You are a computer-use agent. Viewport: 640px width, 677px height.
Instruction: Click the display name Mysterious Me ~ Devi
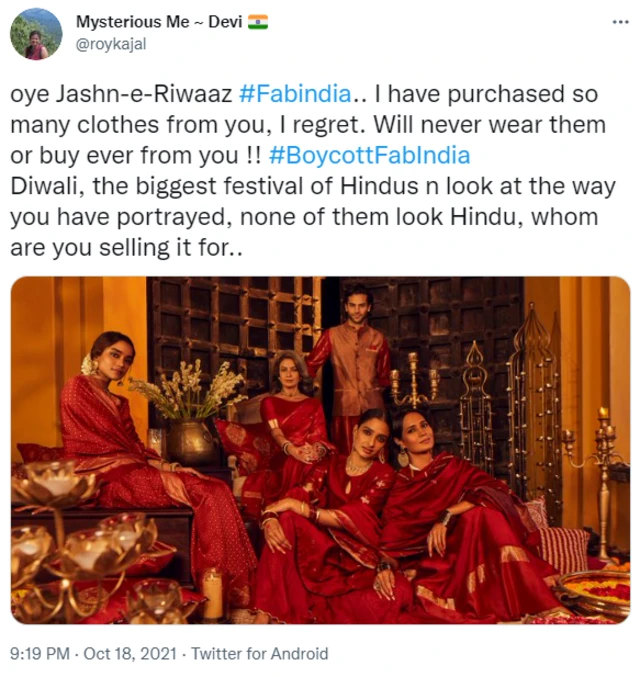158,22
